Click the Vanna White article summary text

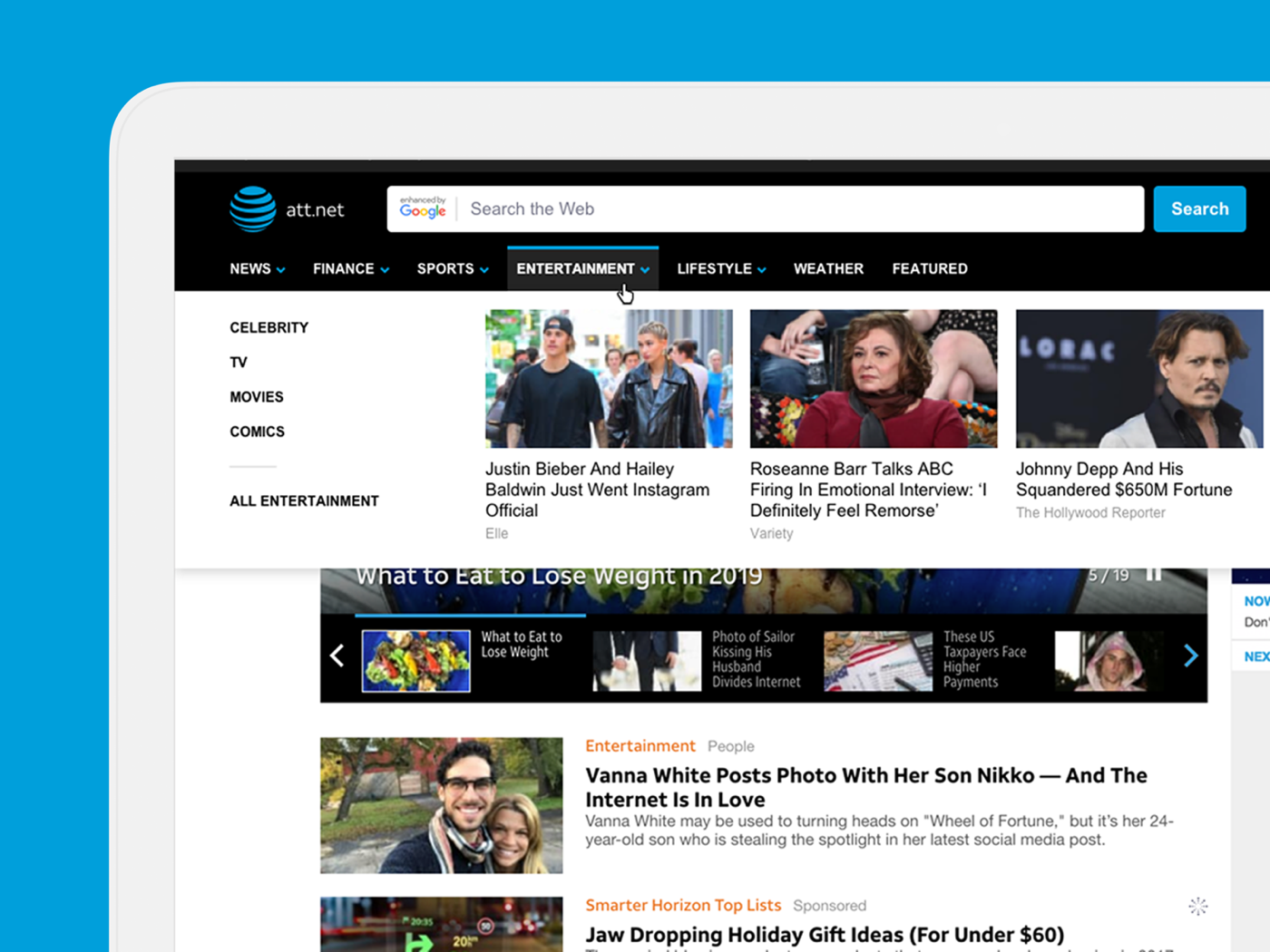[879, 831]
